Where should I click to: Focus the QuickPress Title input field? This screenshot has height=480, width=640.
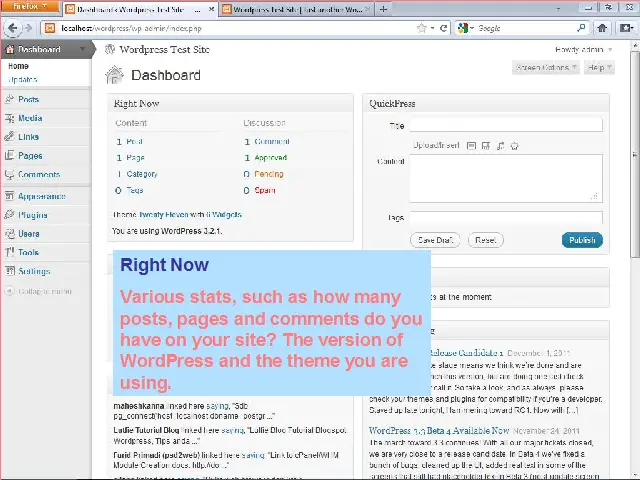[506, 125]
